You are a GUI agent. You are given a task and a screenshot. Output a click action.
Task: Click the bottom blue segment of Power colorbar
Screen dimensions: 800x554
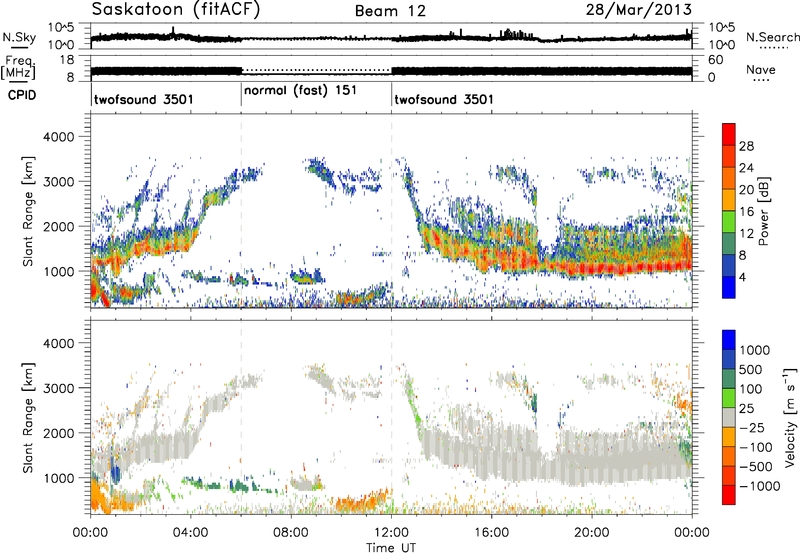pyautogui.click(x=729, y=287)
